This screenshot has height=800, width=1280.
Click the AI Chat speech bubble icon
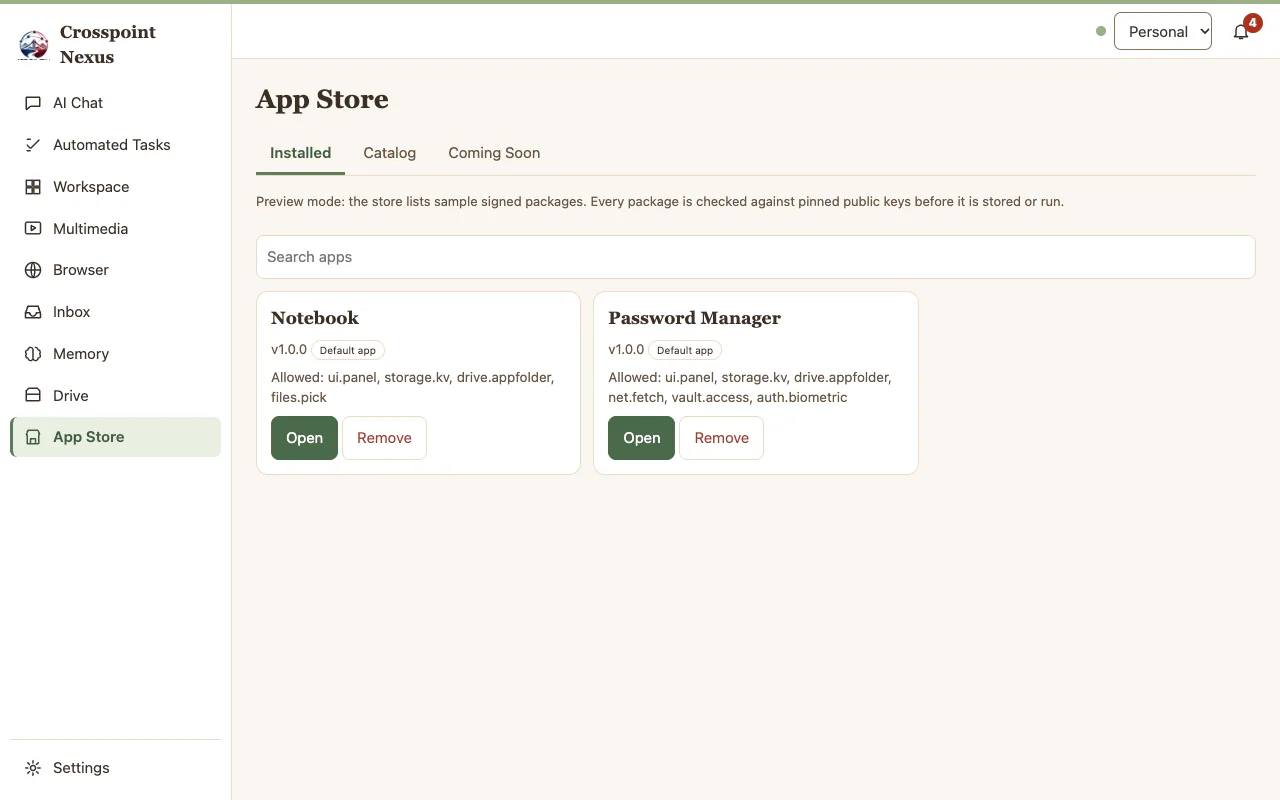[x=33, y=103]
